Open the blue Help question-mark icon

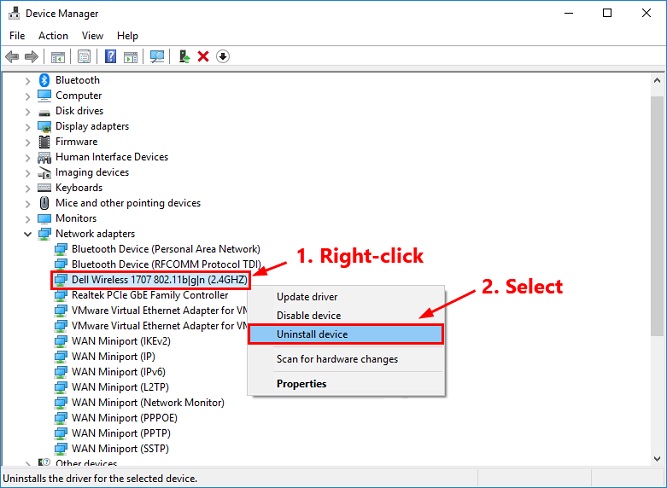click(110, 56)
